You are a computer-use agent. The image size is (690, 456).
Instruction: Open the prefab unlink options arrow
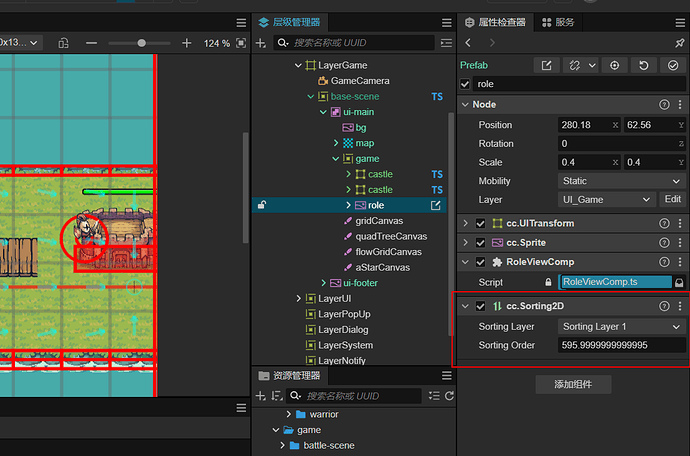[x=592, y=66]
